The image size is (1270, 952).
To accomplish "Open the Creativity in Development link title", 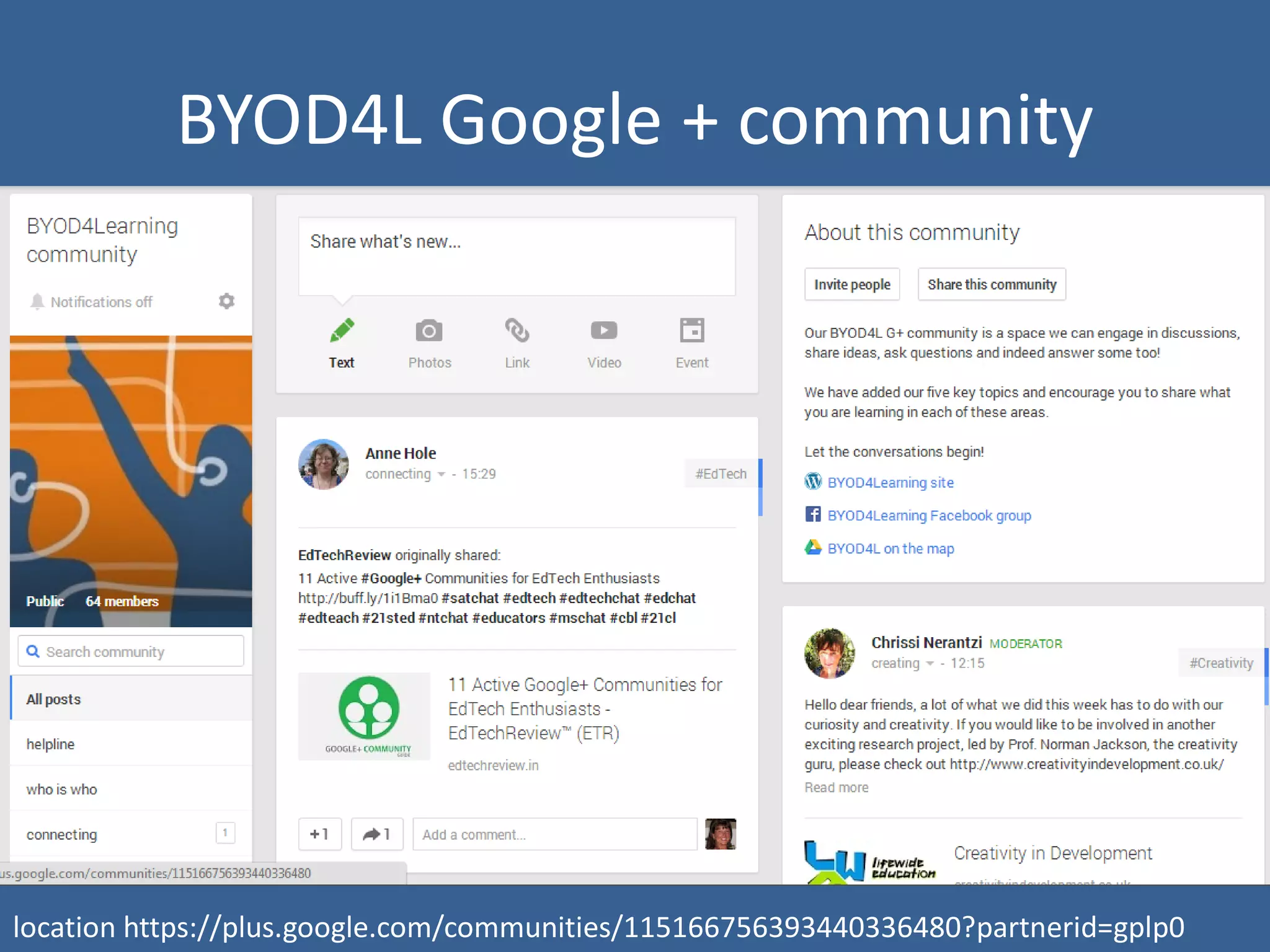I will (1053, 853).
